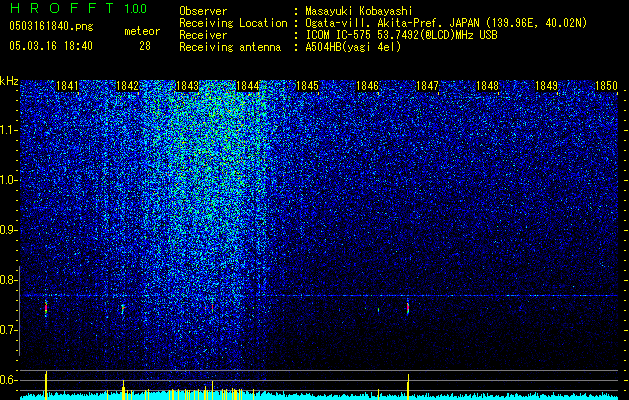Click the 'meteor' count label
Screen dimensions: 629x400
coord(142,31)
